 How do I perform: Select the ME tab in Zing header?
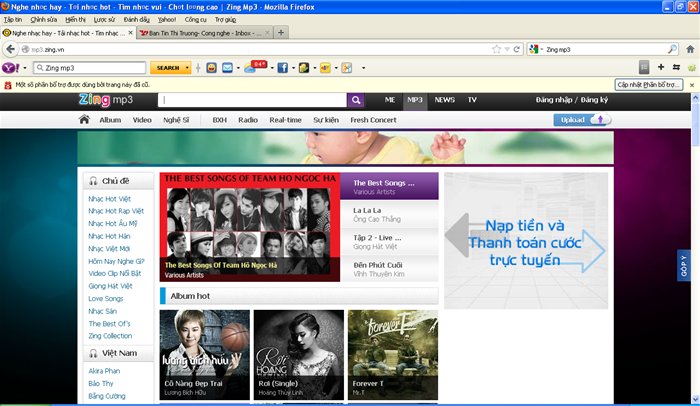pos(390,100)
